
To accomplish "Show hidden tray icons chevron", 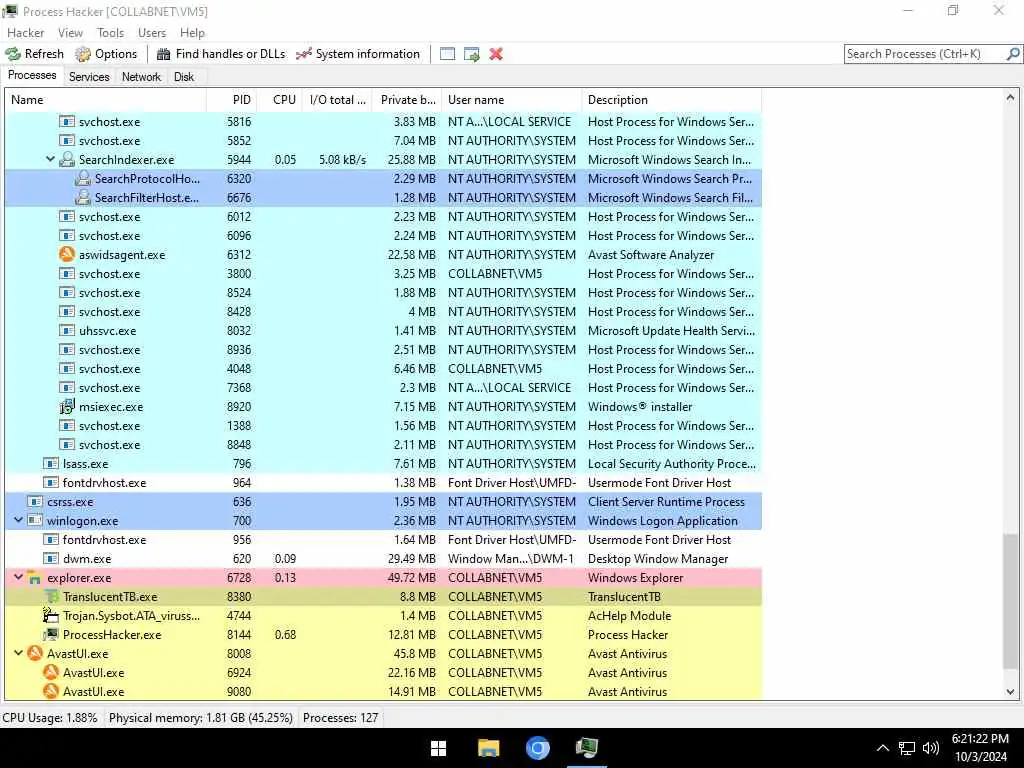I will [x=882, y=748].
